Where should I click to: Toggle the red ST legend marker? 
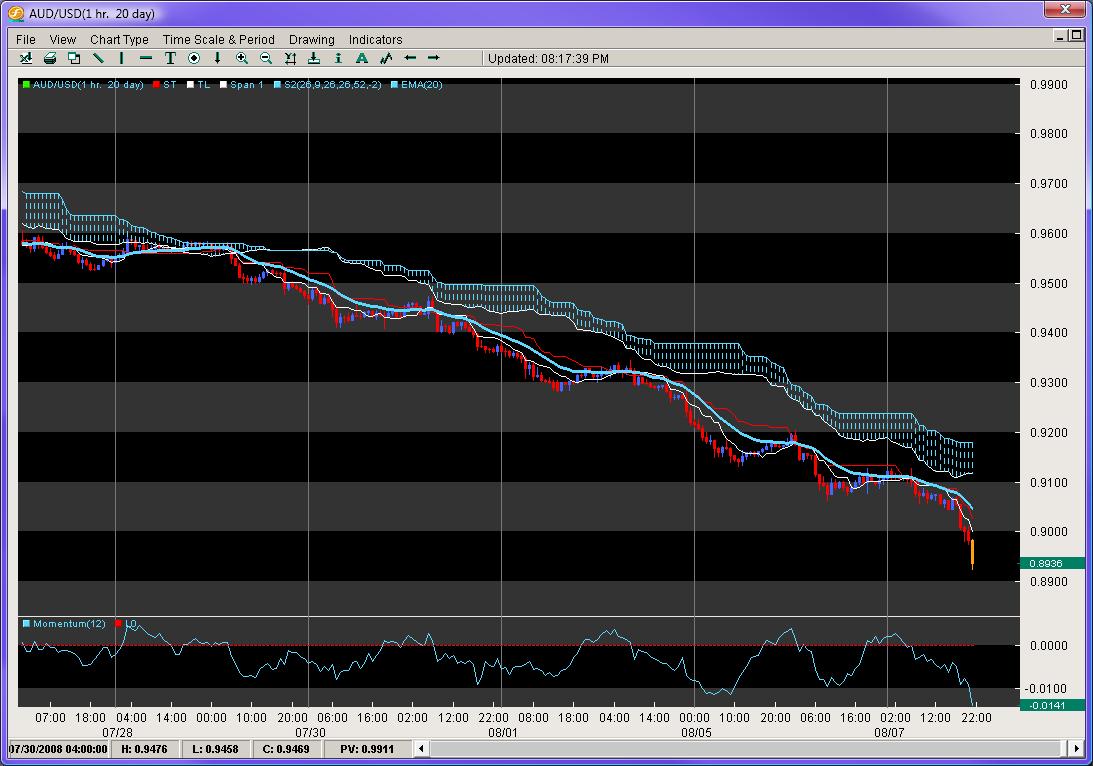[x=157, y=85]
